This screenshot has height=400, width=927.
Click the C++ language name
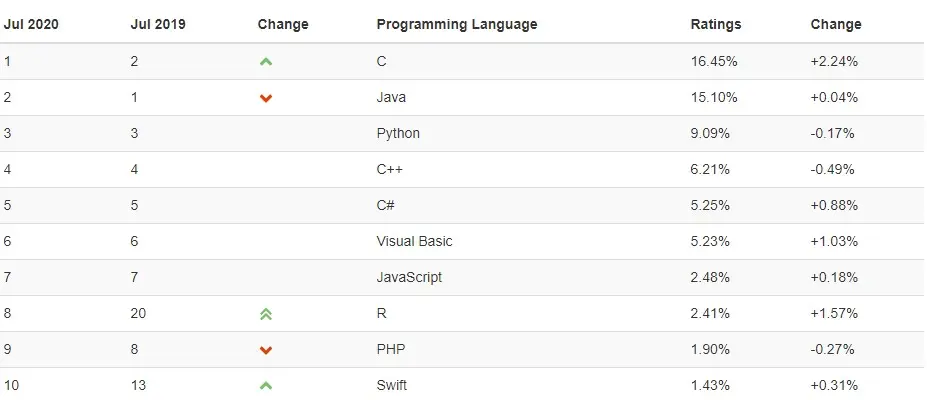[390, 170]
